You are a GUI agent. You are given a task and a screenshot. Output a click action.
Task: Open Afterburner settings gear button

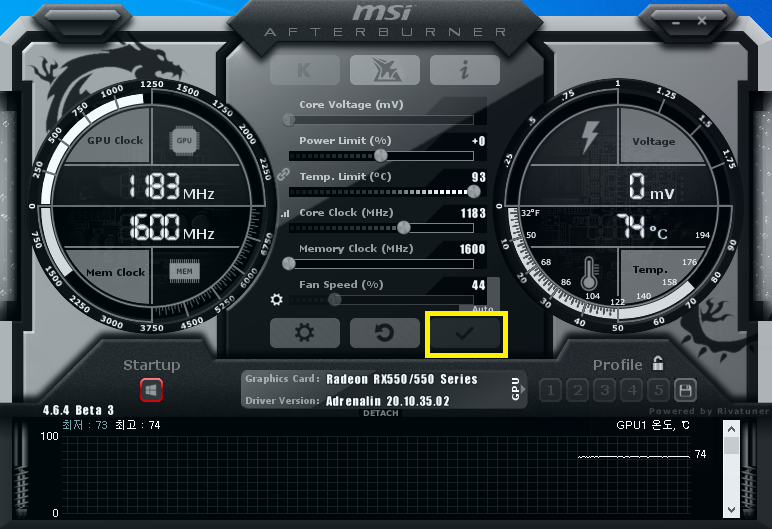305,333
